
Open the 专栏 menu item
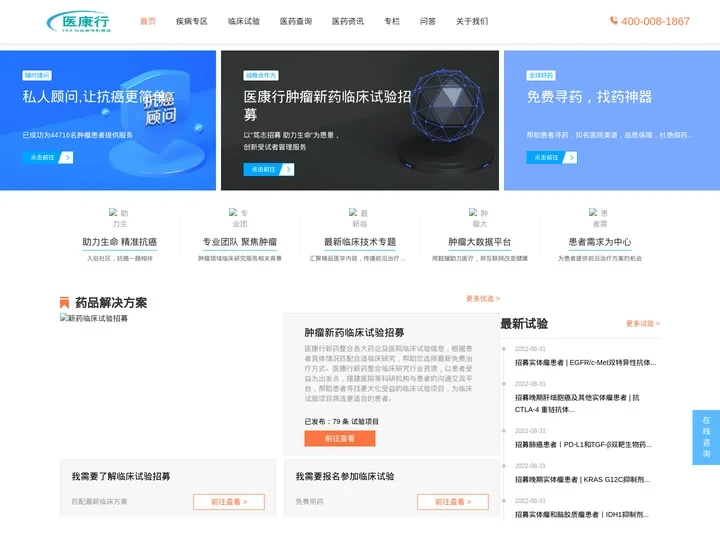[x=392, y=21]
